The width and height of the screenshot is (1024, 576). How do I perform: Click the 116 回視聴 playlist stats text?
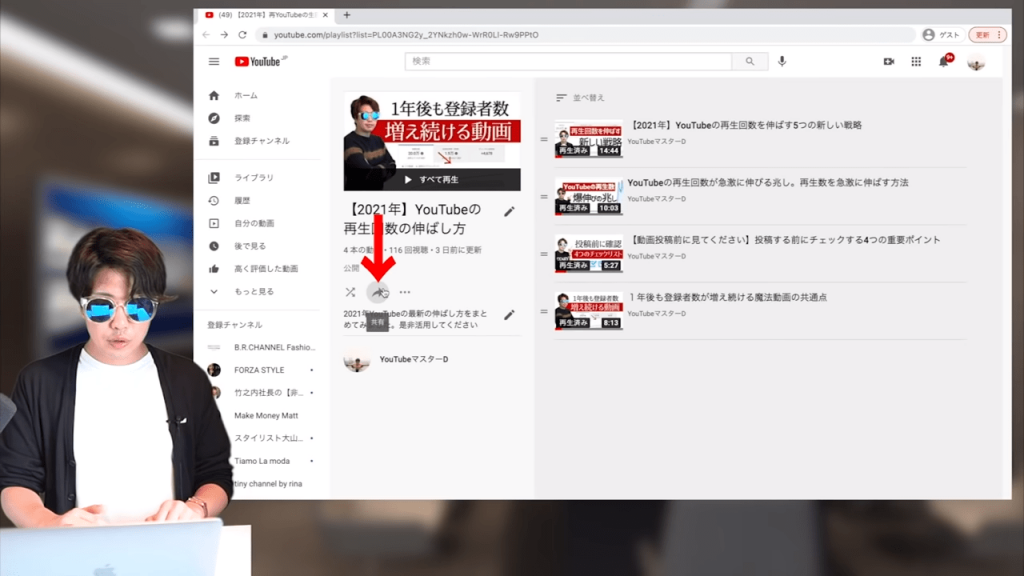(408, 250)
